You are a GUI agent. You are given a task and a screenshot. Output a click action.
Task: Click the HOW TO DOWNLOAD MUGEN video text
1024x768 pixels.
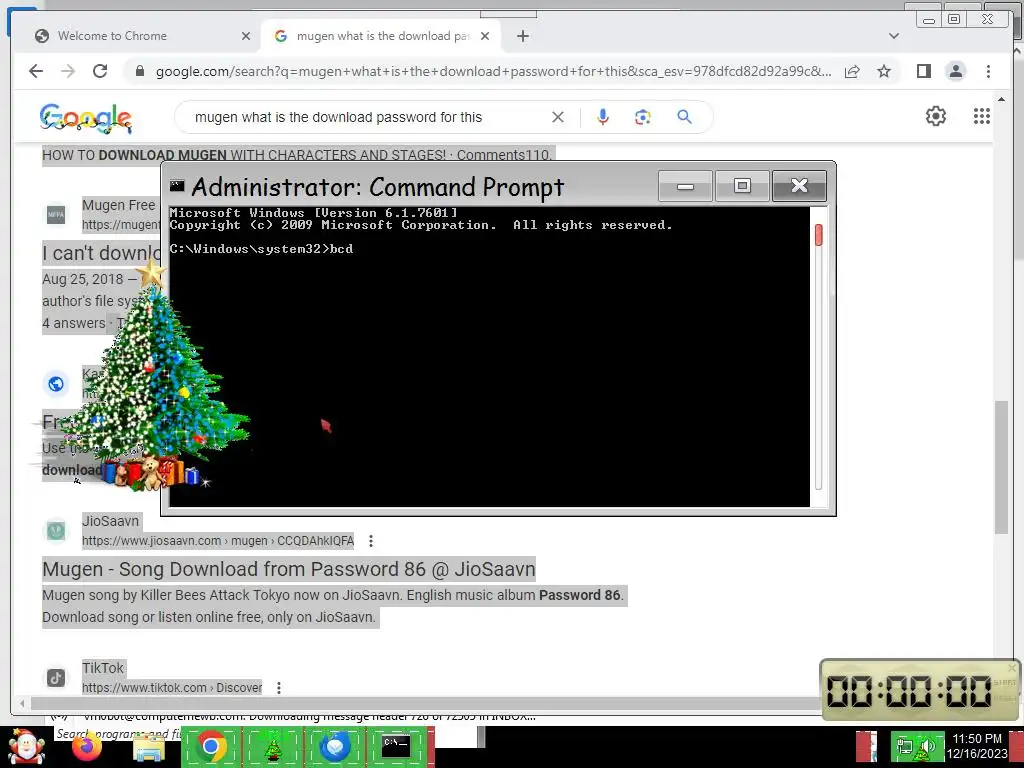pos(297,155)
